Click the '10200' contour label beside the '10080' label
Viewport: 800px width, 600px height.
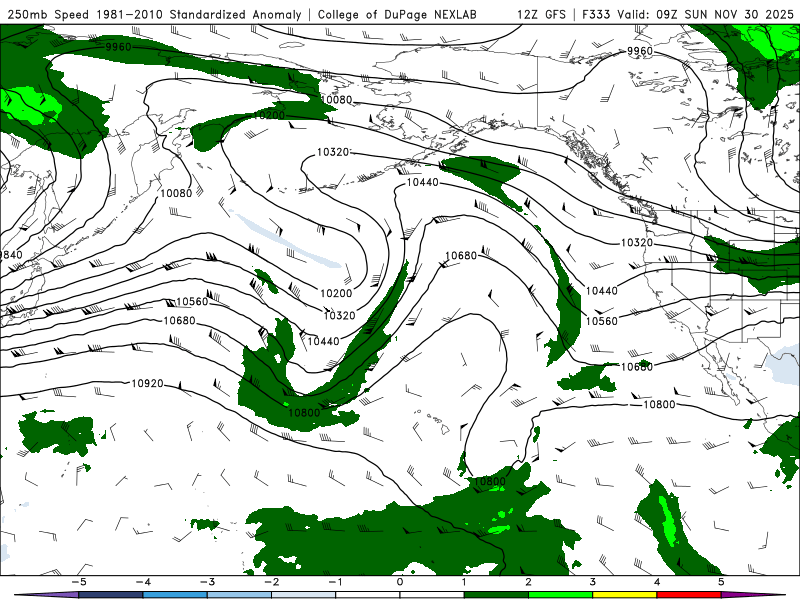click(x=269, y=115)
